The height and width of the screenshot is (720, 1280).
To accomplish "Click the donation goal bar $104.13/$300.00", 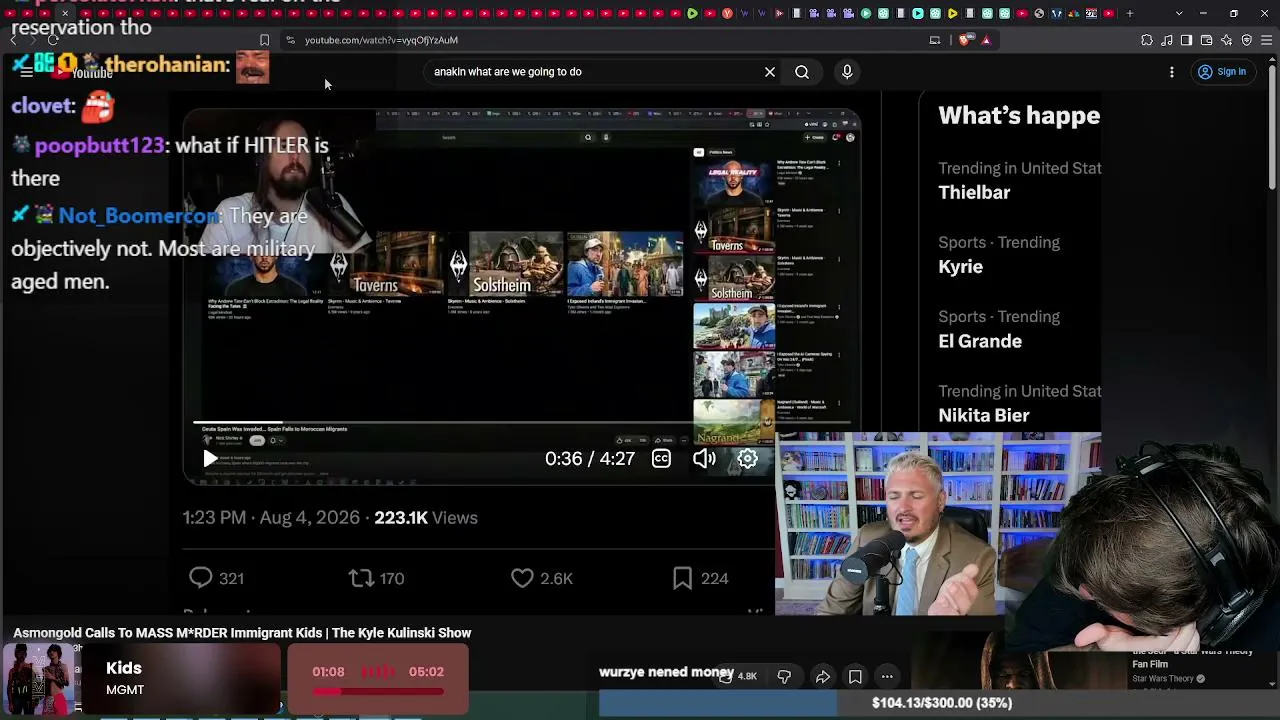I will tap(940, 703).
